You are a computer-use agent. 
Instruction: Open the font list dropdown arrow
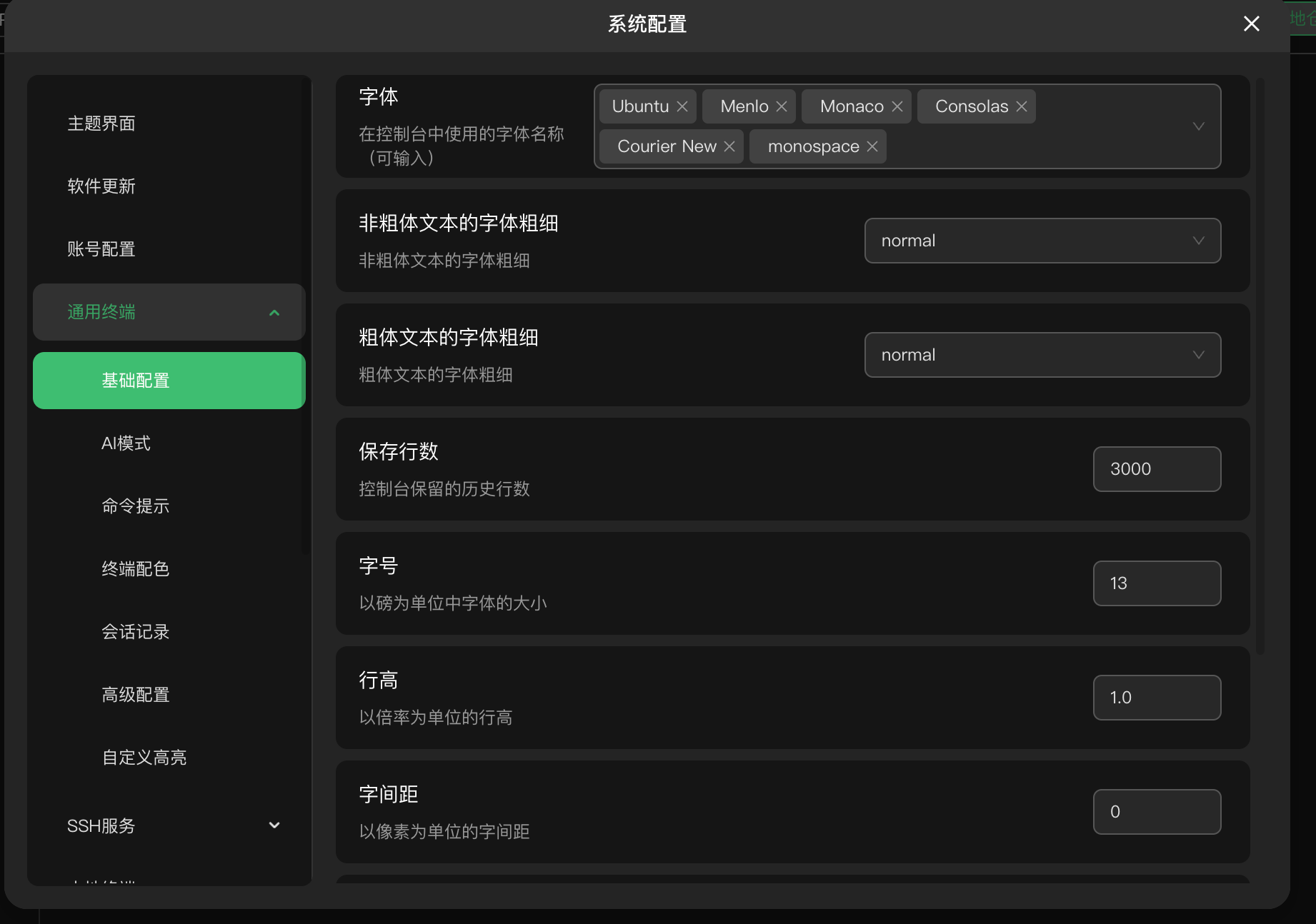1198,126
